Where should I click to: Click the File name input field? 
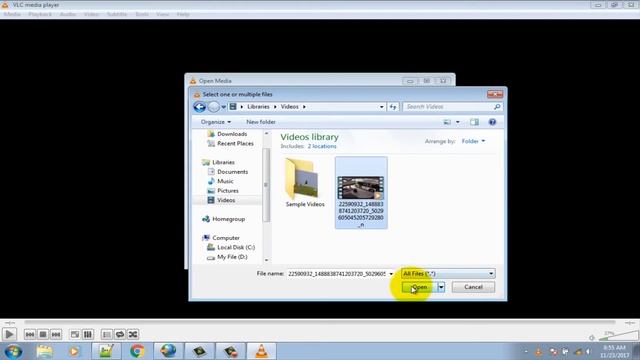[338, 274]
